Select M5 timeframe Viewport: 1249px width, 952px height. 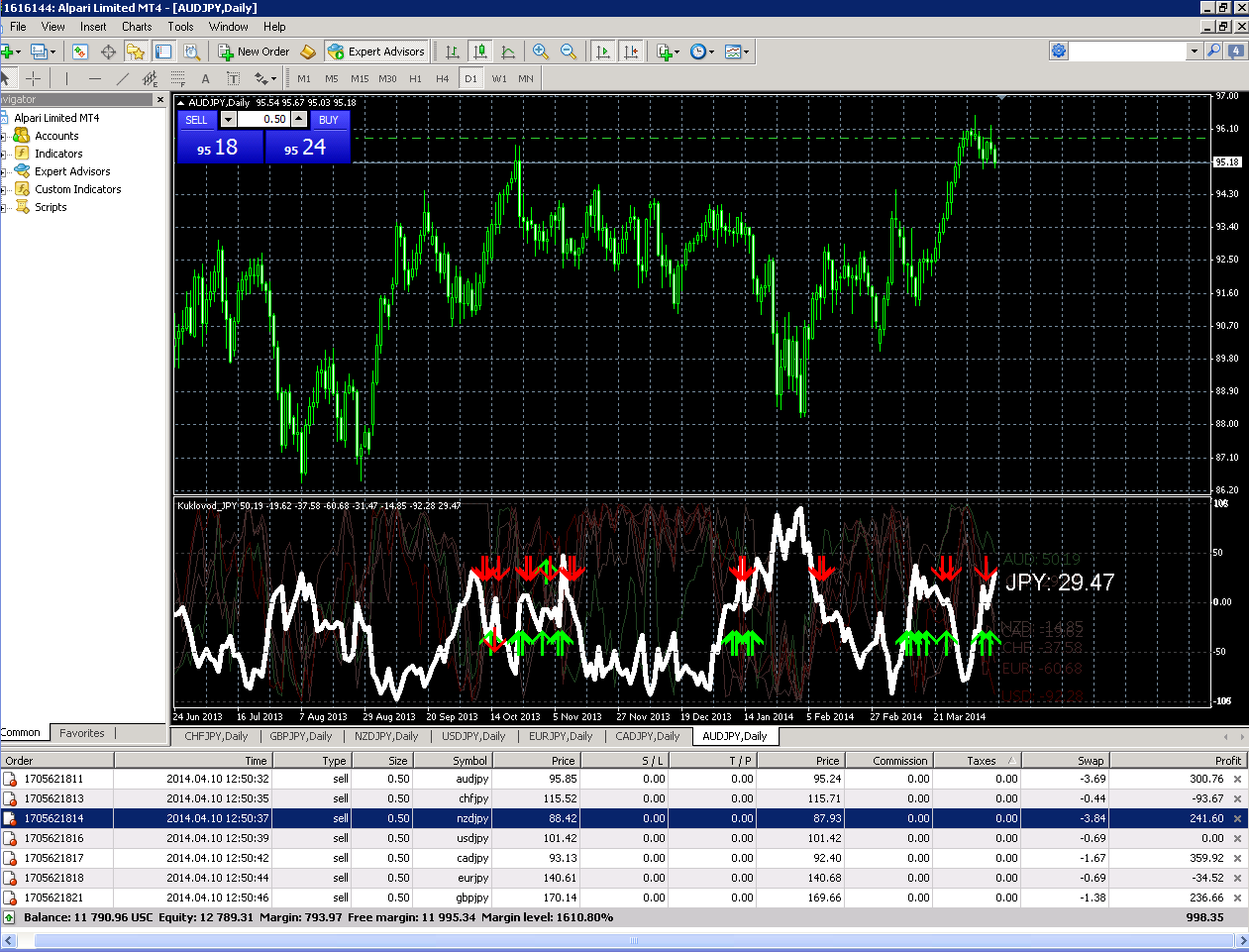pyautogui.click(x=332, y=78)
